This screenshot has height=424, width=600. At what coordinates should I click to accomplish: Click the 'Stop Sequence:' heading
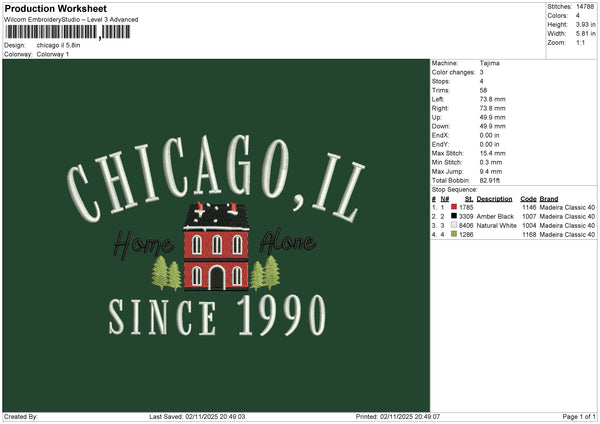pos(455,189)
